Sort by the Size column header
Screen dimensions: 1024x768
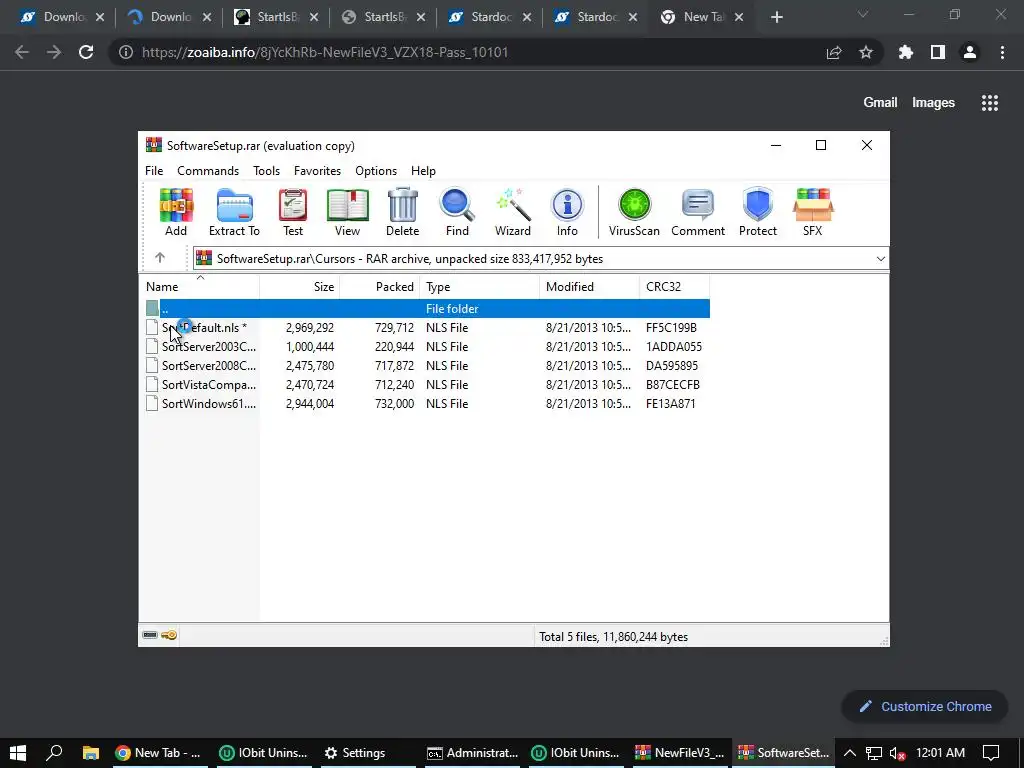pos(300,287)
